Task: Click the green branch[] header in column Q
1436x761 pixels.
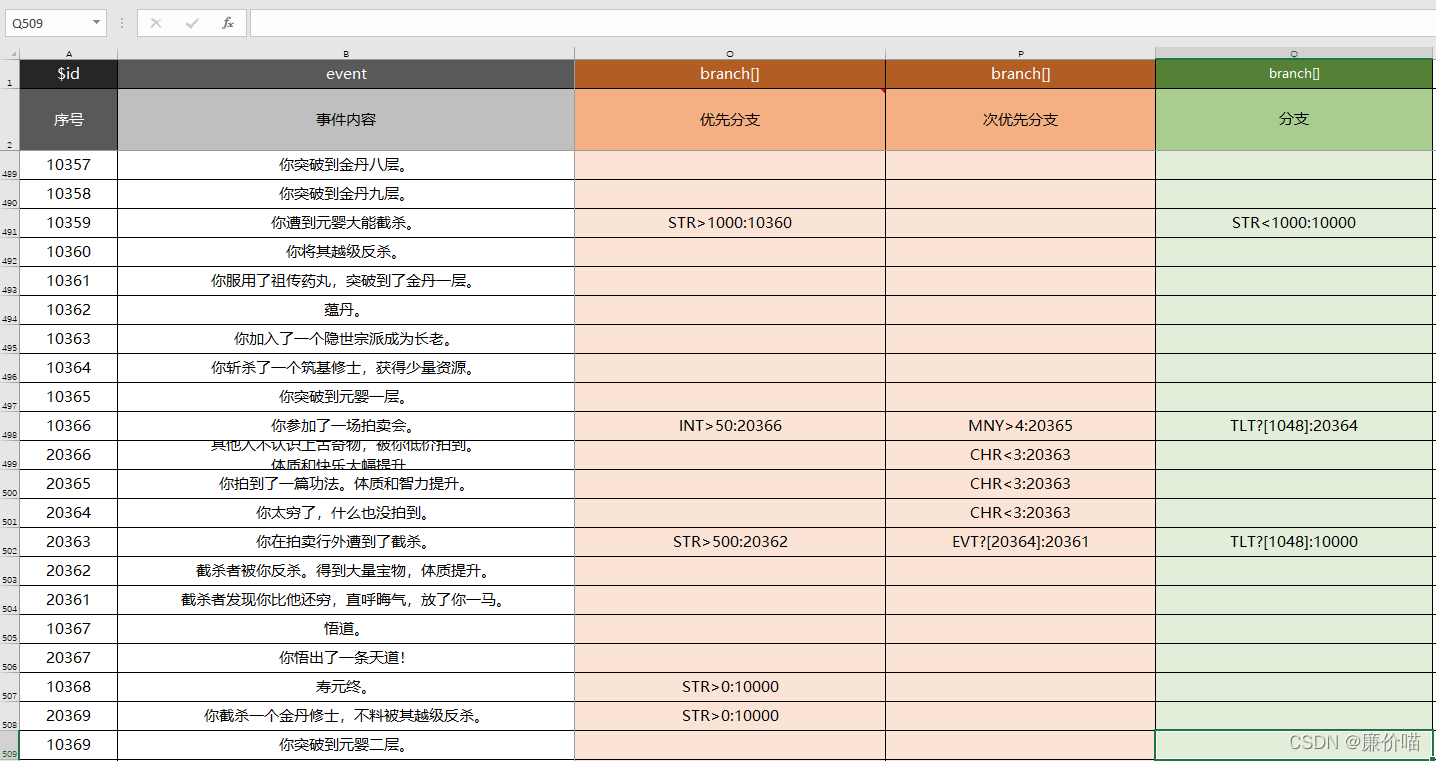Action: (x=1294, y=74)
